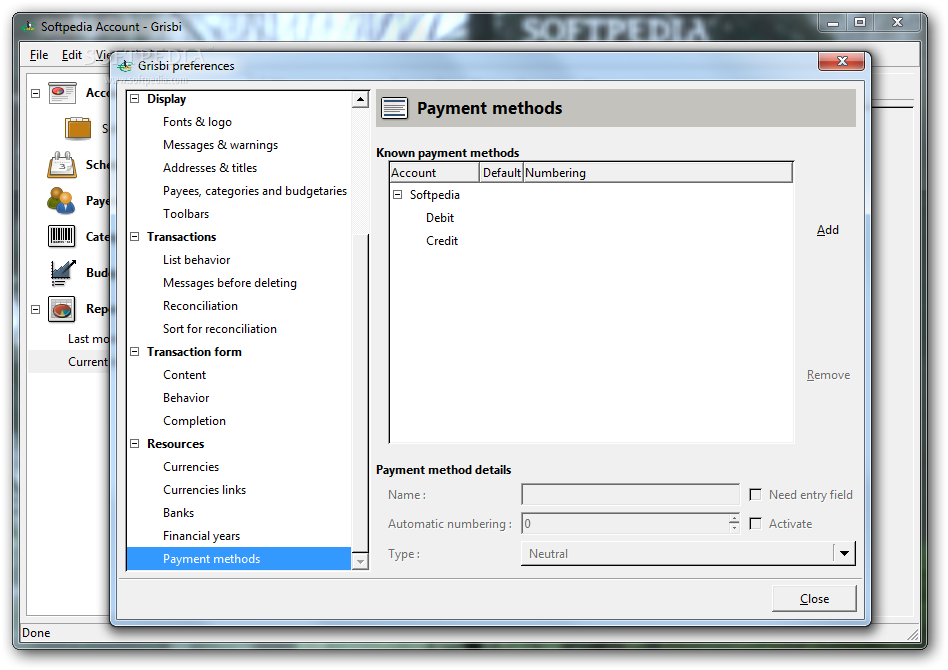Select the Last month report in main sidebar
Image resolution: width=948 pixels, height=670 pixels.
tap(88, 339)
